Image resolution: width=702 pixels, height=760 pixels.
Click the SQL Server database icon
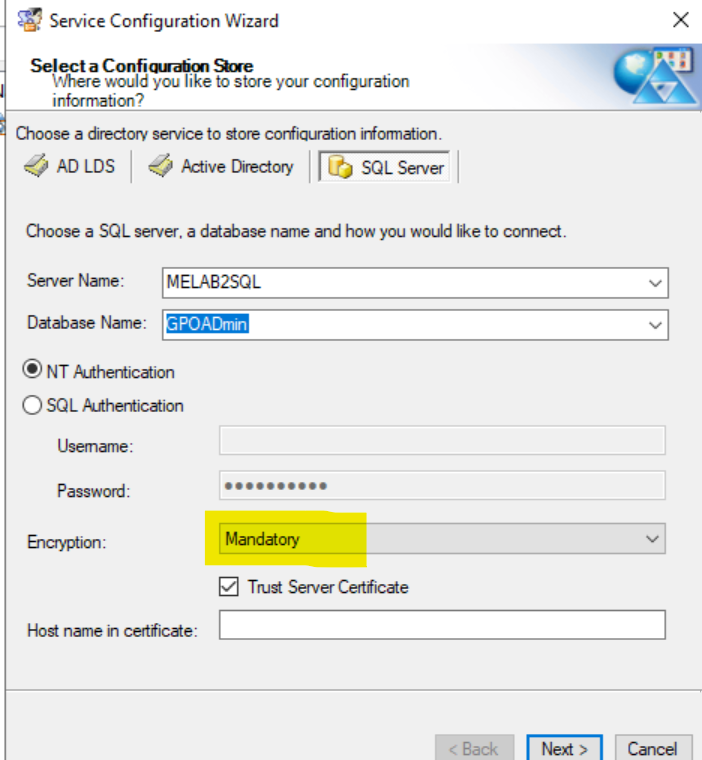[x=340, y=168]
